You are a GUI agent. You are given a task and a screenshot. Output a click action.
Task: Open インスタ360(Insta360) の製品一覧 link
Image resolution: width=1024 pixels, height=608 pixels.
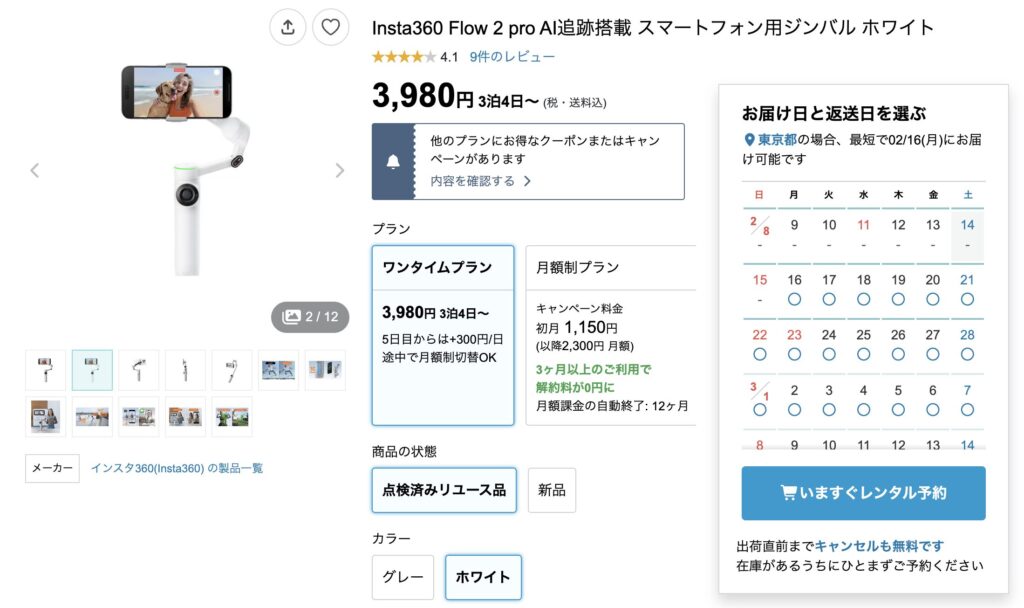coord(177,468)
